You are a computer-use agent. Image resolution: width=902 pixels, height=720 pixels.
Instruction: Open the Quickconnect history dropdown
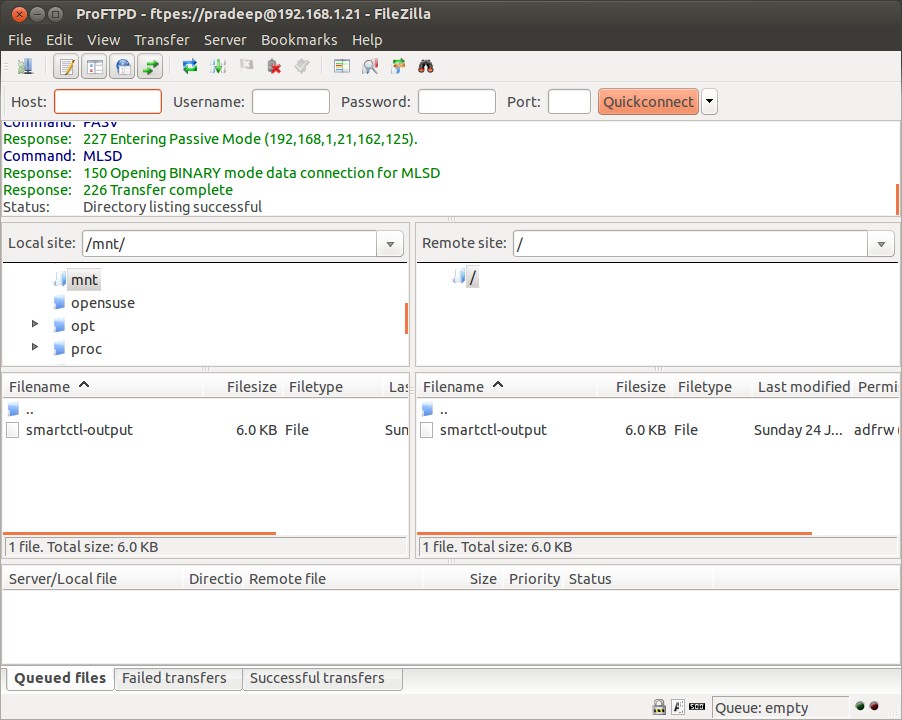(x=709, y=102)
